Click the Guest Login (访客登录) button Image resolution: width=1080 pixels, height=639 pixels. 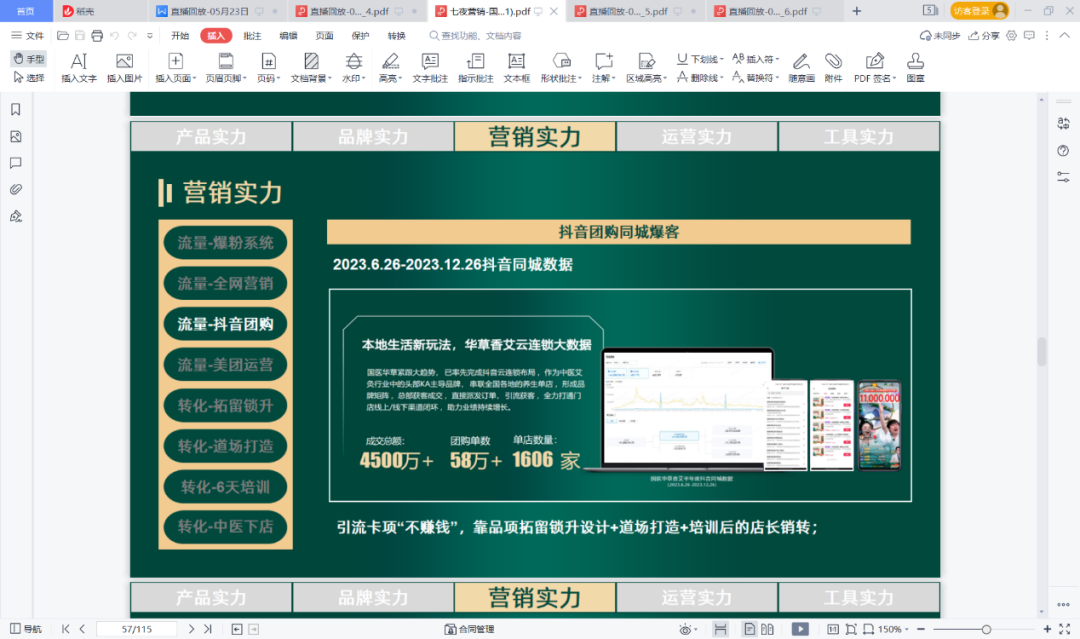(x=979, y=10)
